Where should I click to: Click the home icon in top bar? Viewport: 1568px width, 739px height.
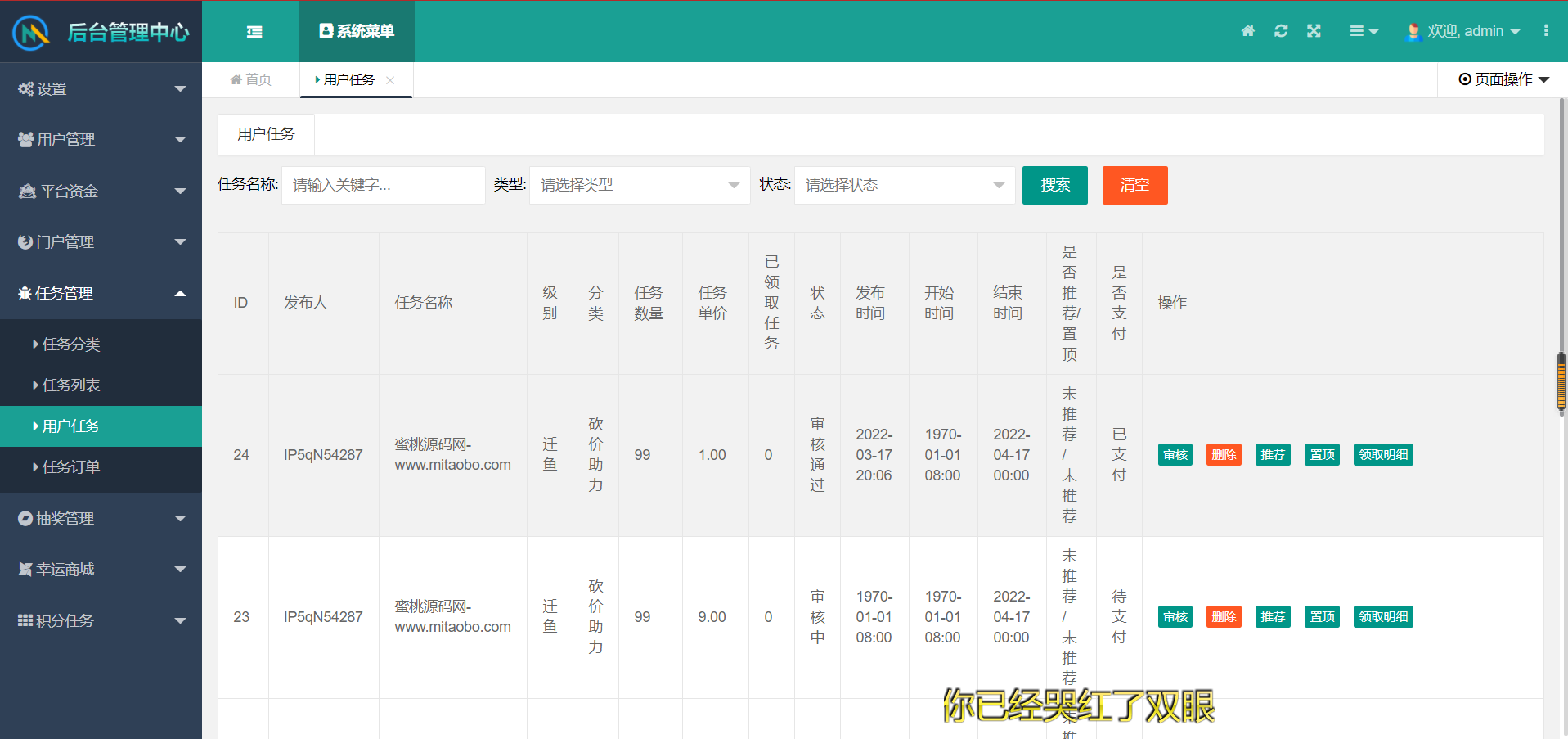(1247, 31)
